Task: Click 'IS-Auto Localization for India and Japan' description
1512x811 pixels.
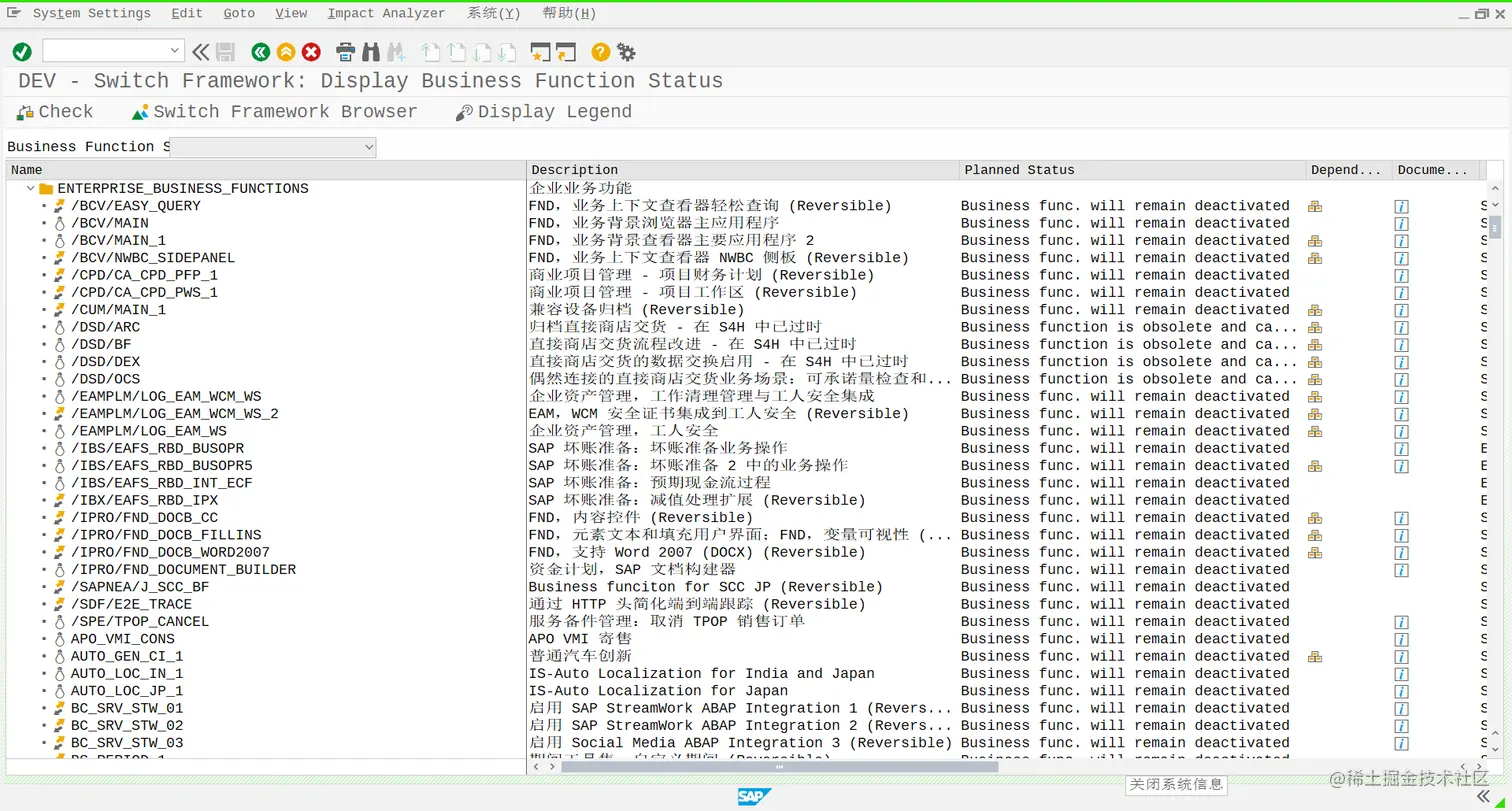Action: (701, 674)
